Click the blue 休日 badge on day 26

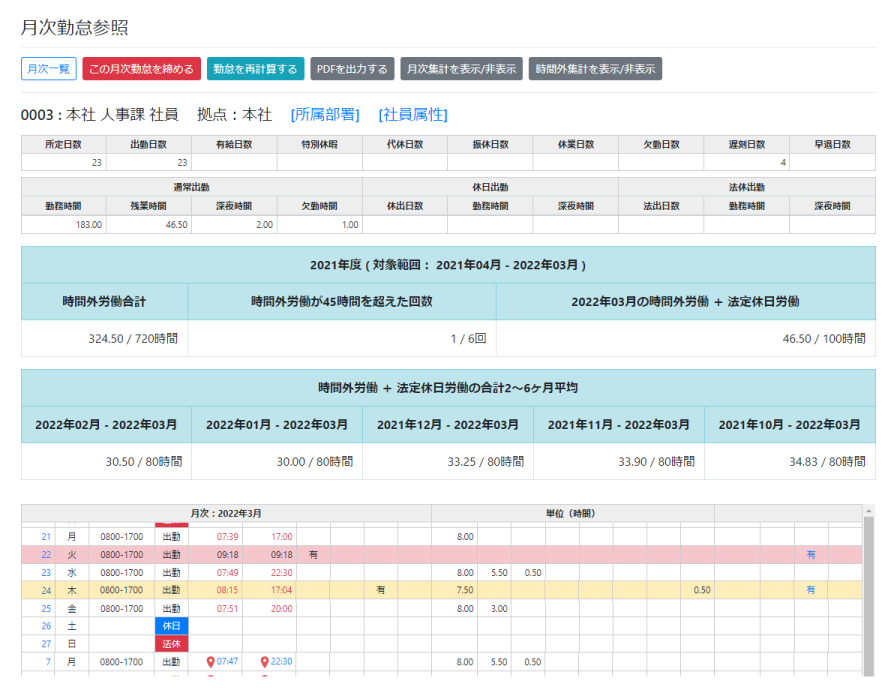click(172, 626)
